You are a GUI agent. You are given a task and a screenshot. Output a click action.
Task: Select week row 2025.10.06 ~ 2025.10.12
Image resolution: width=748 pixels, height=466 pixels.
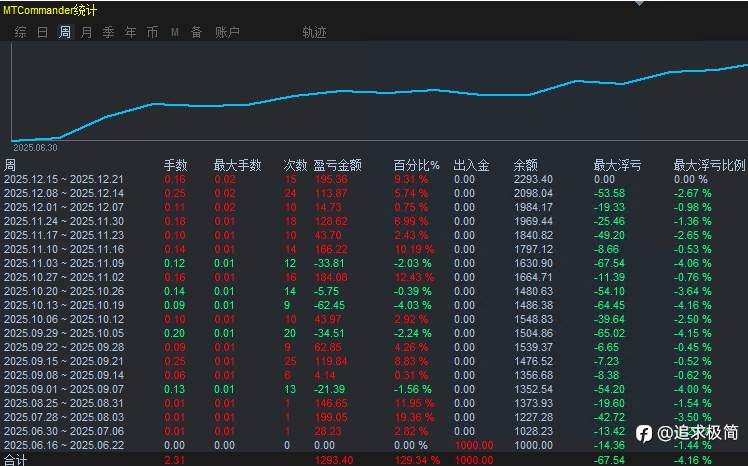(374, 319)
